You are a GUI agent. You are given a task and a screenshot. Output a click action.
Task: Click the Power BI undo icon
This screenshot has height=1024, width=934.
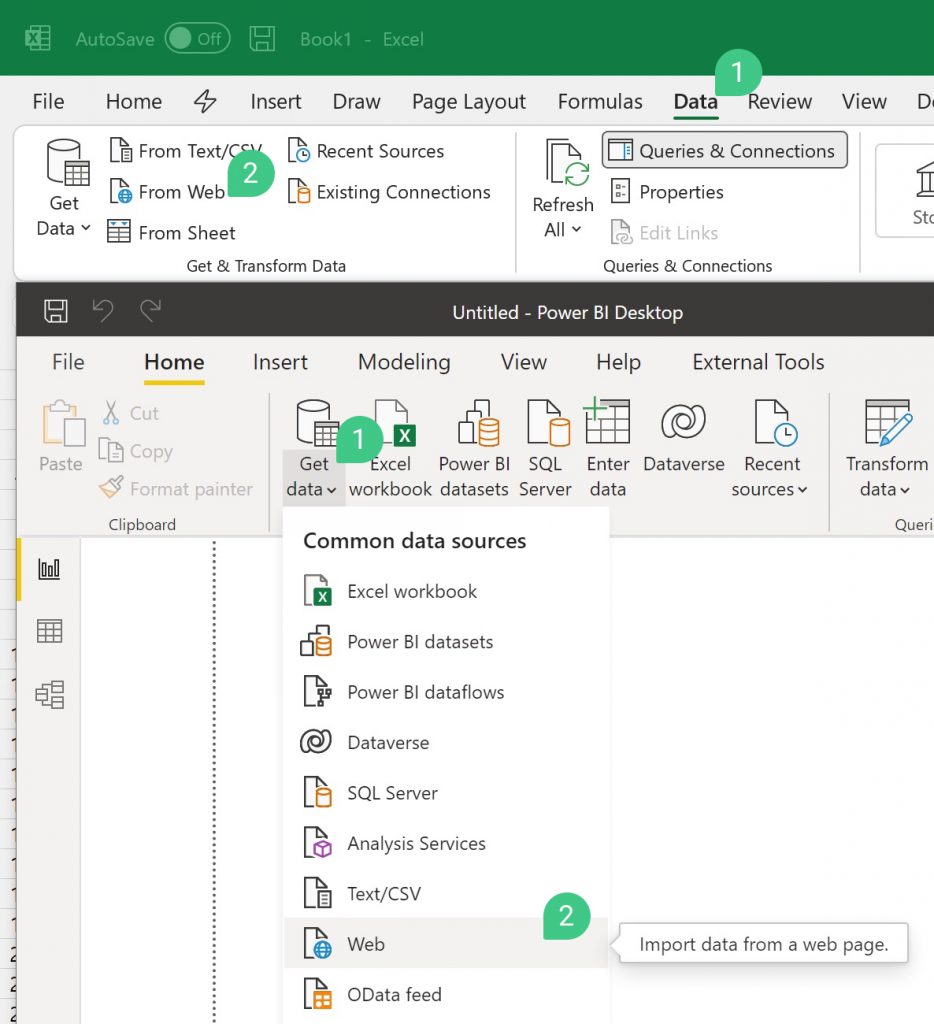(x=103, y=312)
